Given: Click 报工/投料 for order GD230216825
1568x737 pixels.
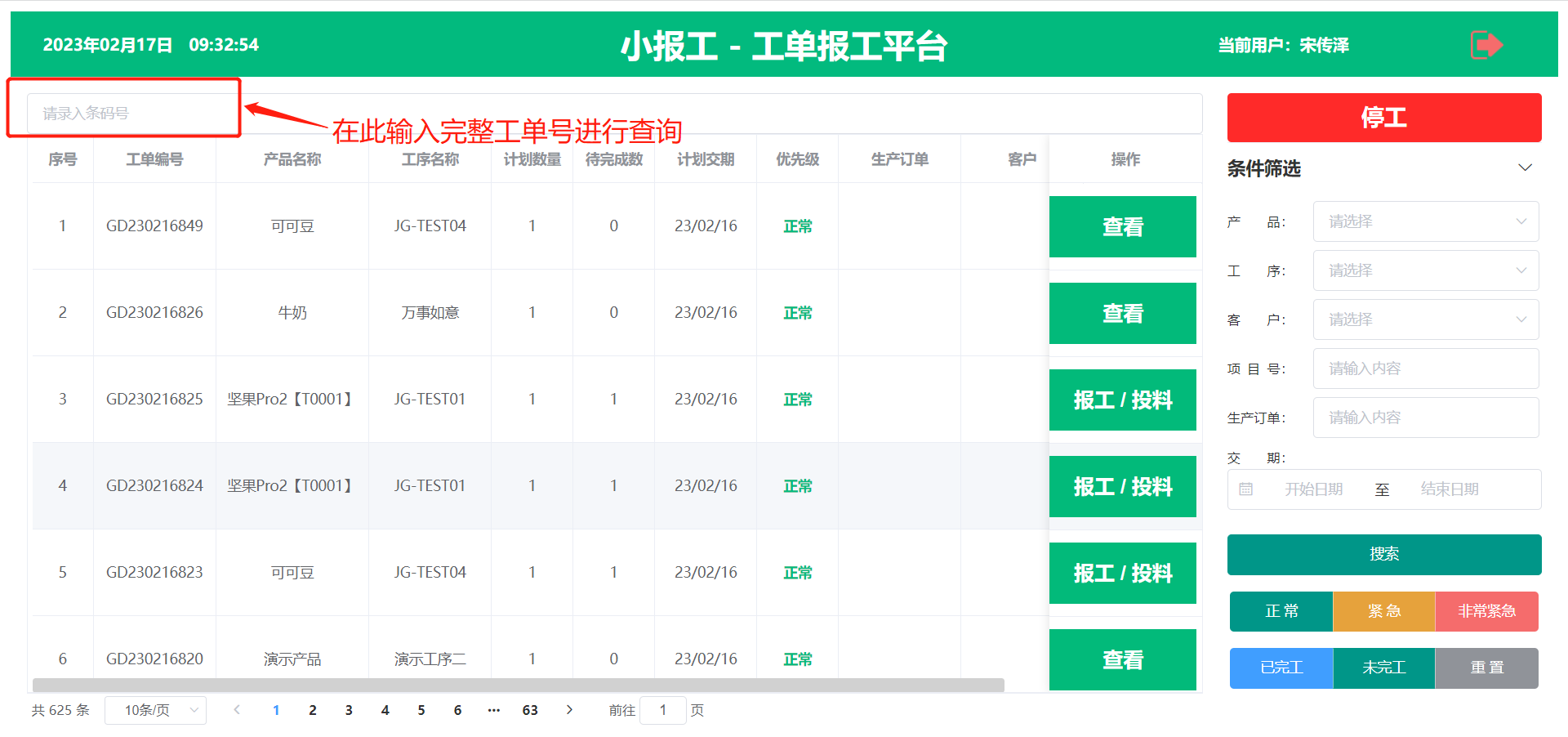Looking at the screenshot, I should click(1122, 400).
